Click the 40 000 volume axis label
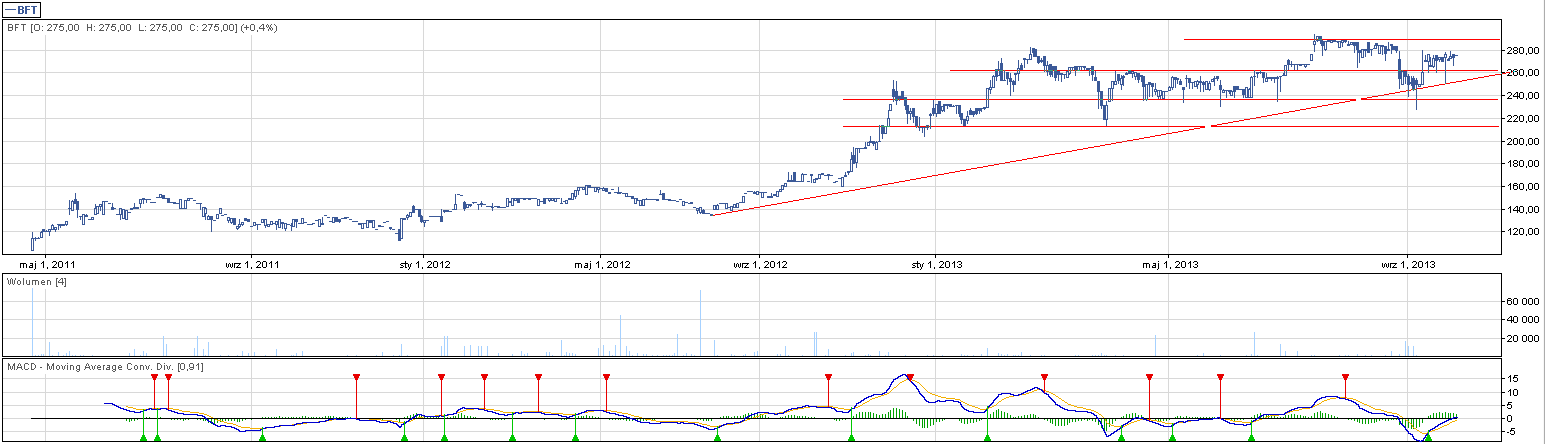 [1523, 320]
